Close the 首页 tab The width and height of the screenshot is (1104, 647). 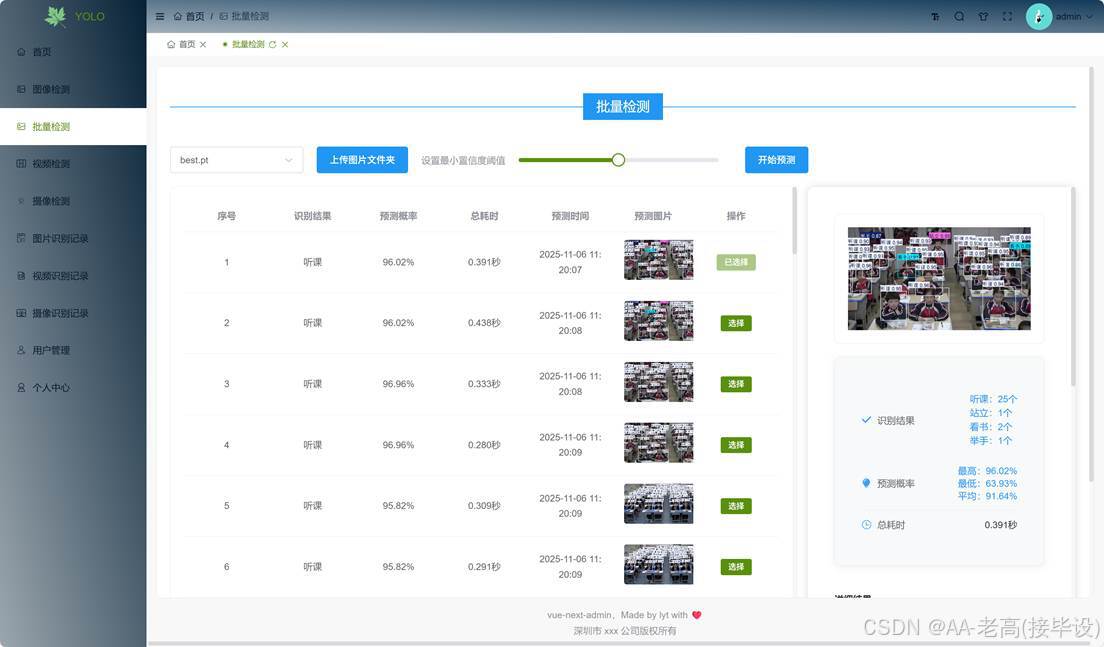tap(203, 44)
